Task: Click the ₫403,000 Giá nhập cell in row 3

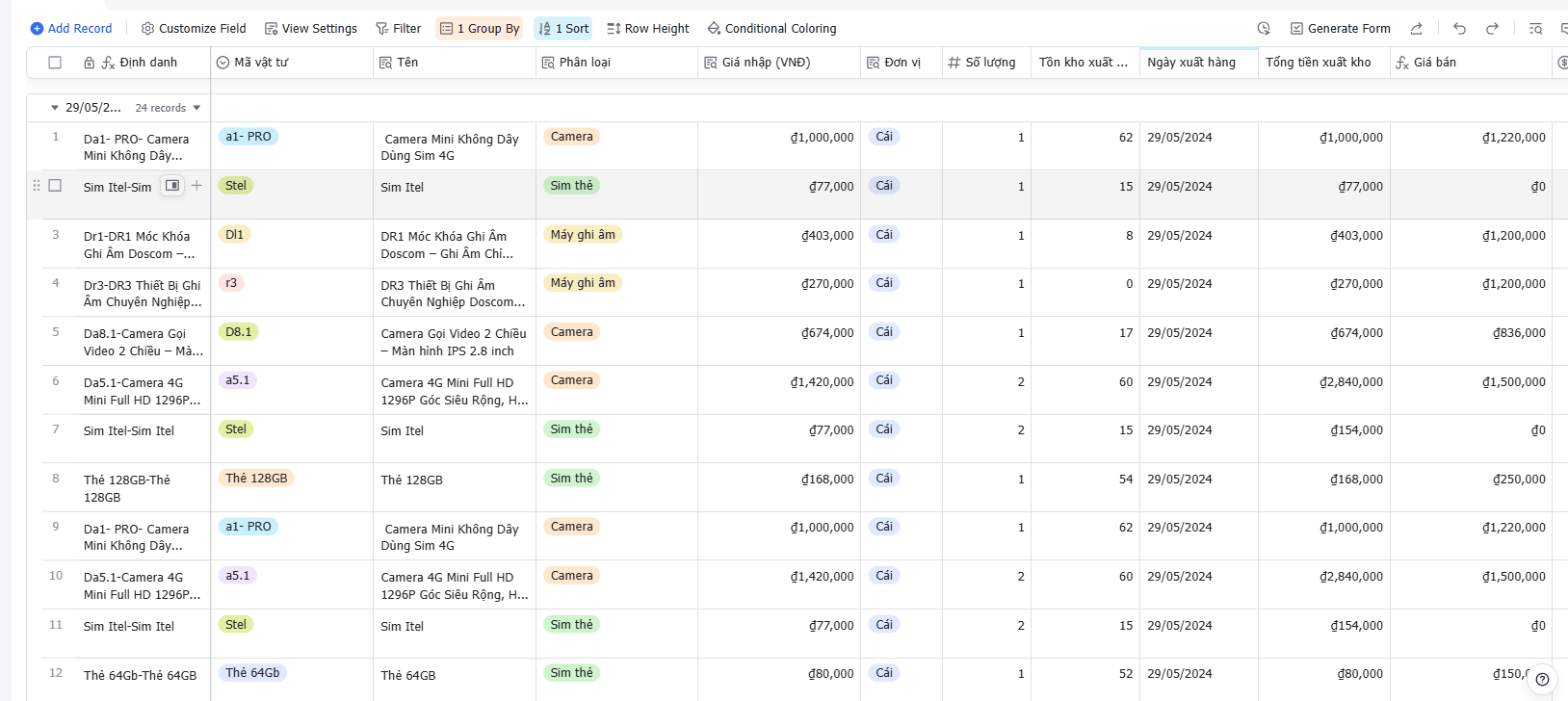Action: coord(779,244)
